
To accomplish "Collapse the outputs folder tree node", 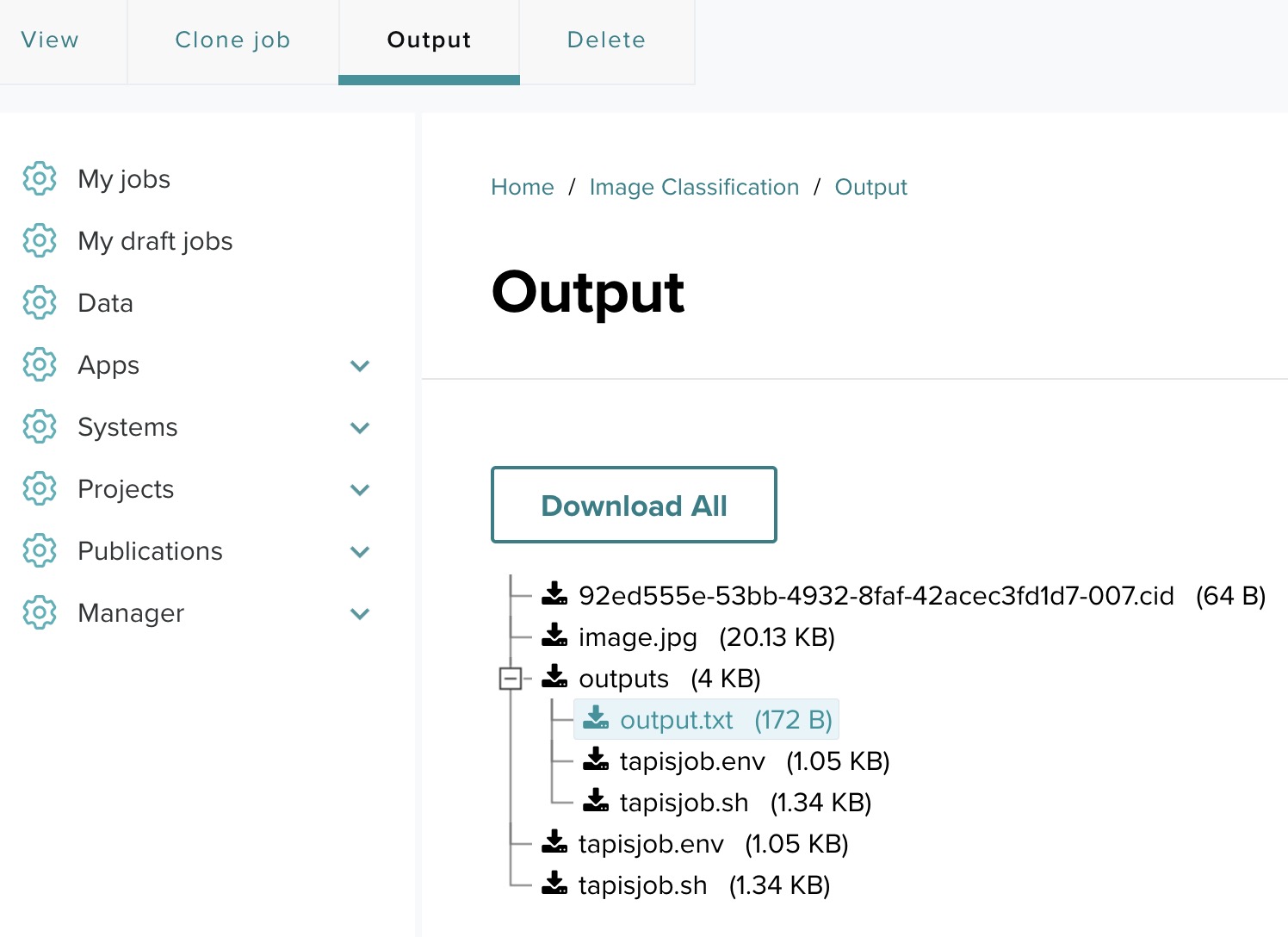I will 511,679.
